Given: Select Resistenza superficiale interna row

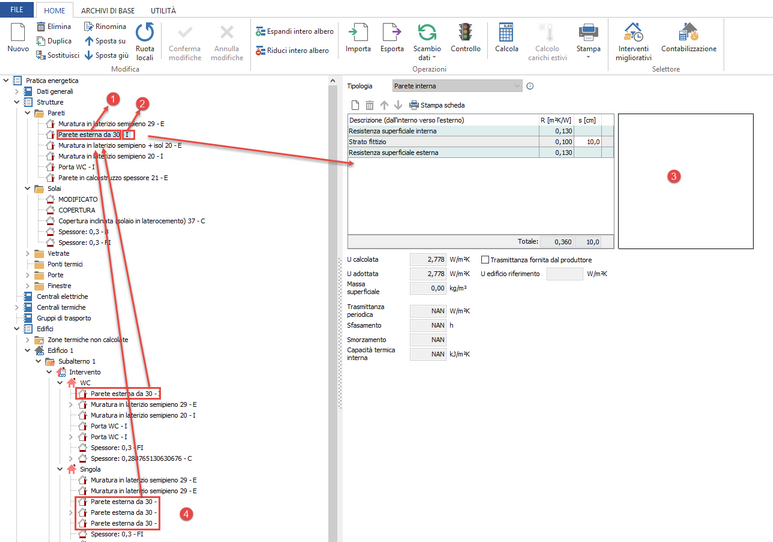Looking at the screenshot, I should pos(480,131).
